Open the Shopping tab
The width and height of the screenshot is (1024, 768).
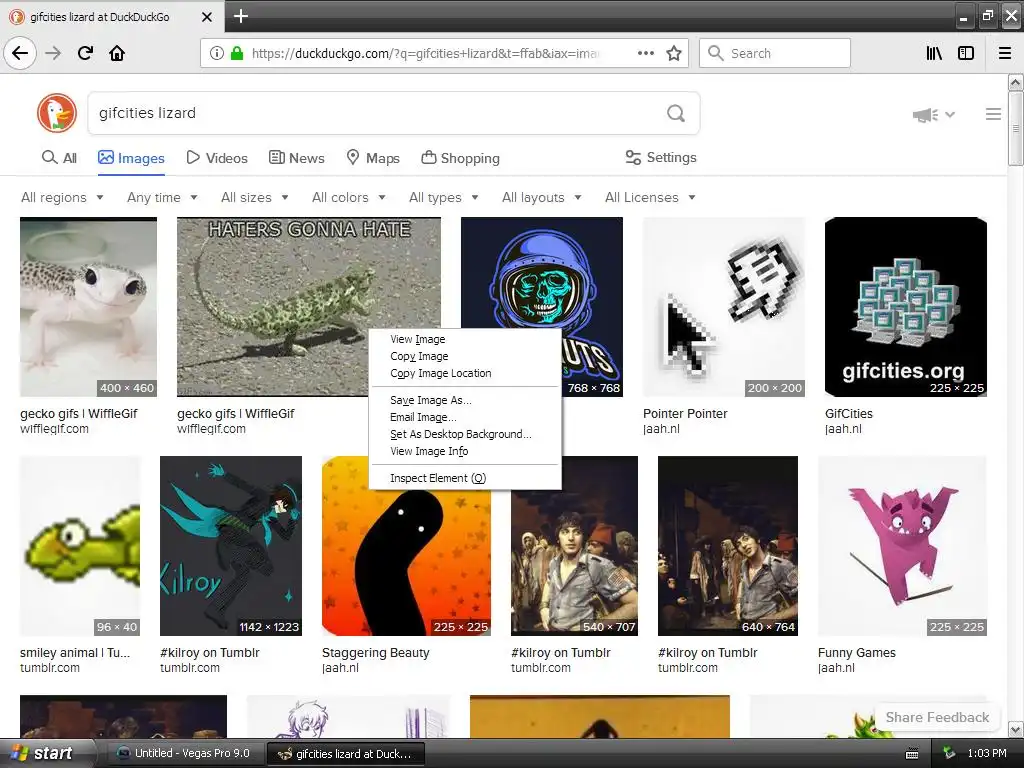(460, 158)
